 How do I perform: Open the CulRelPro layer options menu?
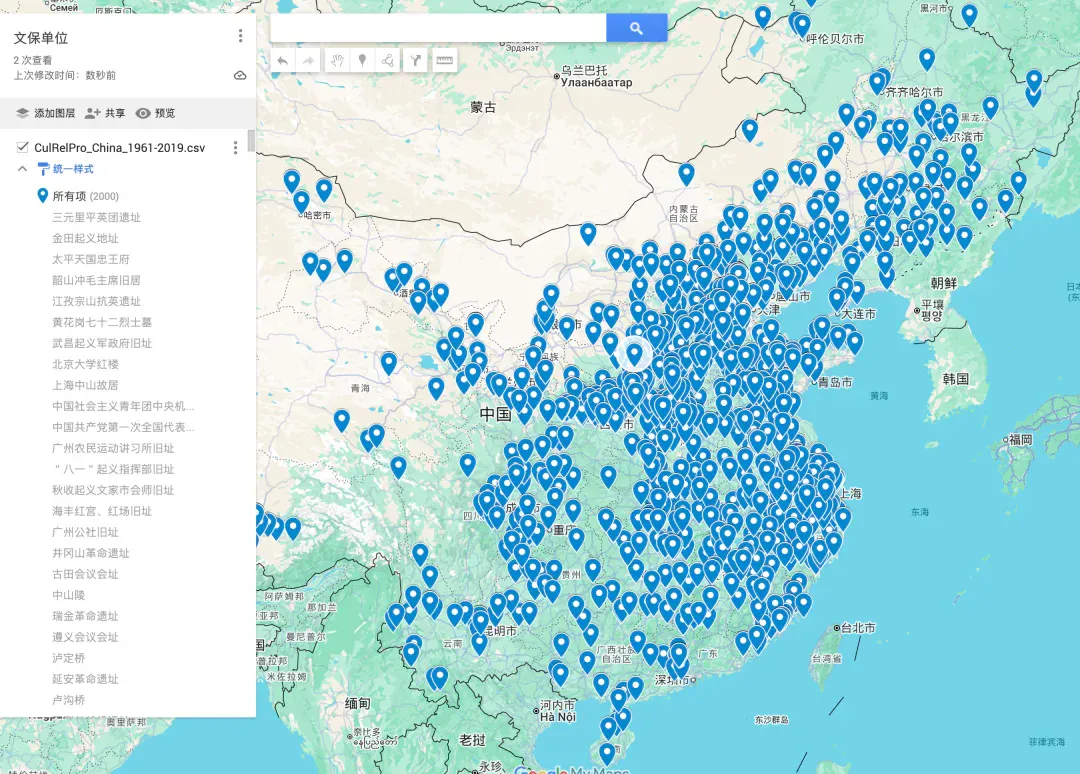[236, 147]
